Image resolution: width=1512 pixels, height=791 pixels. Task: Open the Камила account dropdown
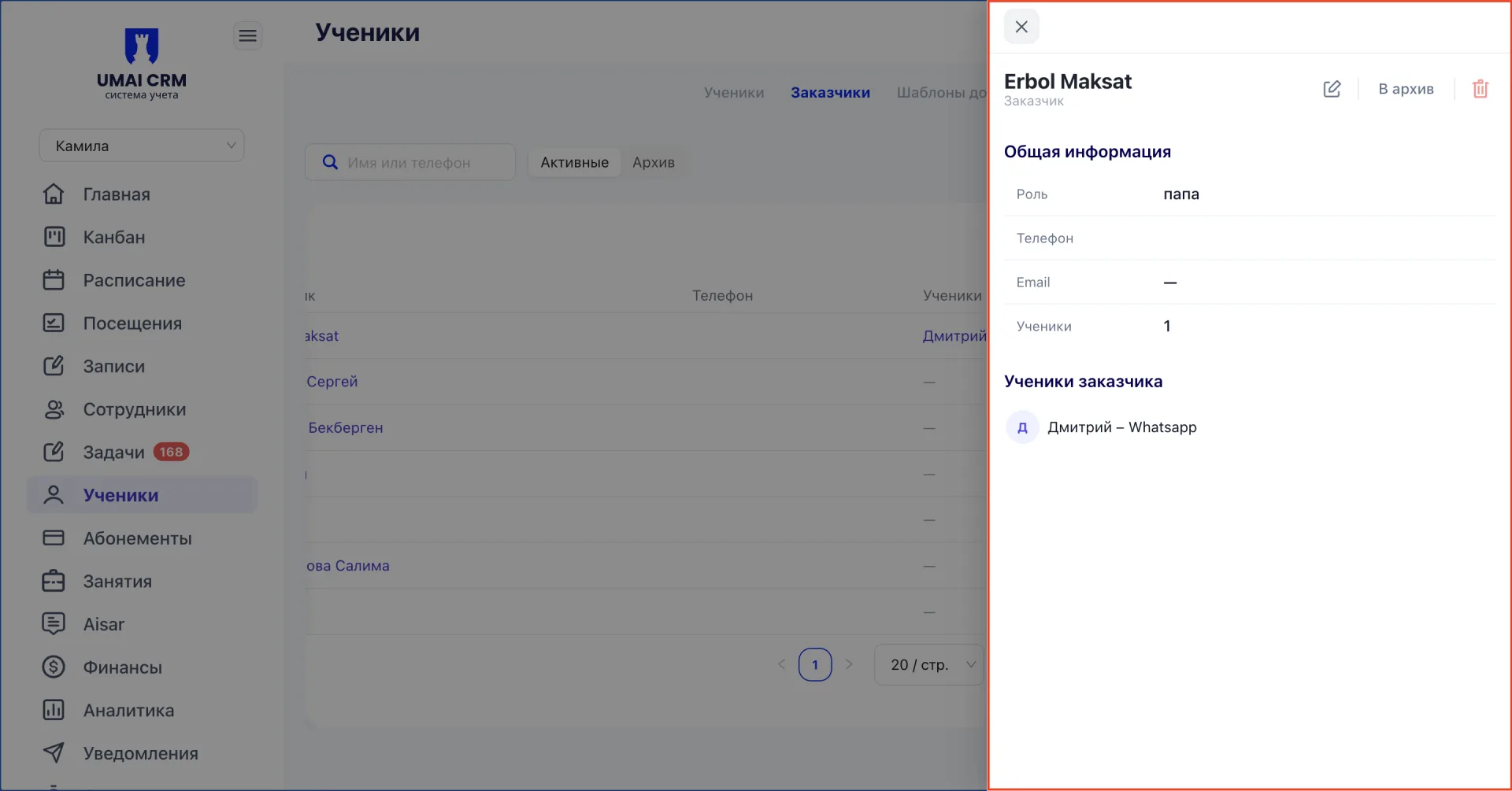[142, 146]
